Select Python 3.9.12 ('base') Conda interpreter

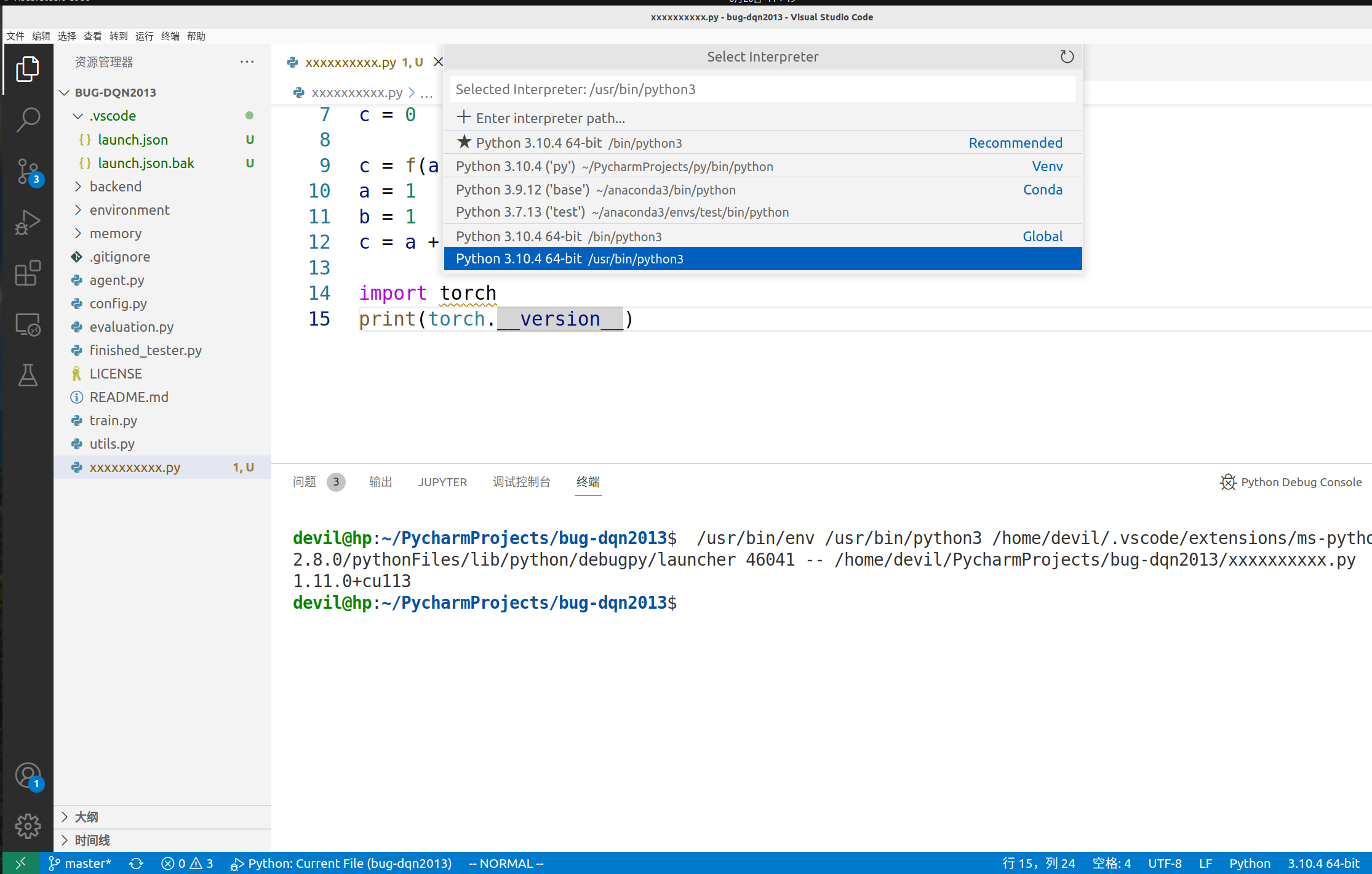coord(763,190)
